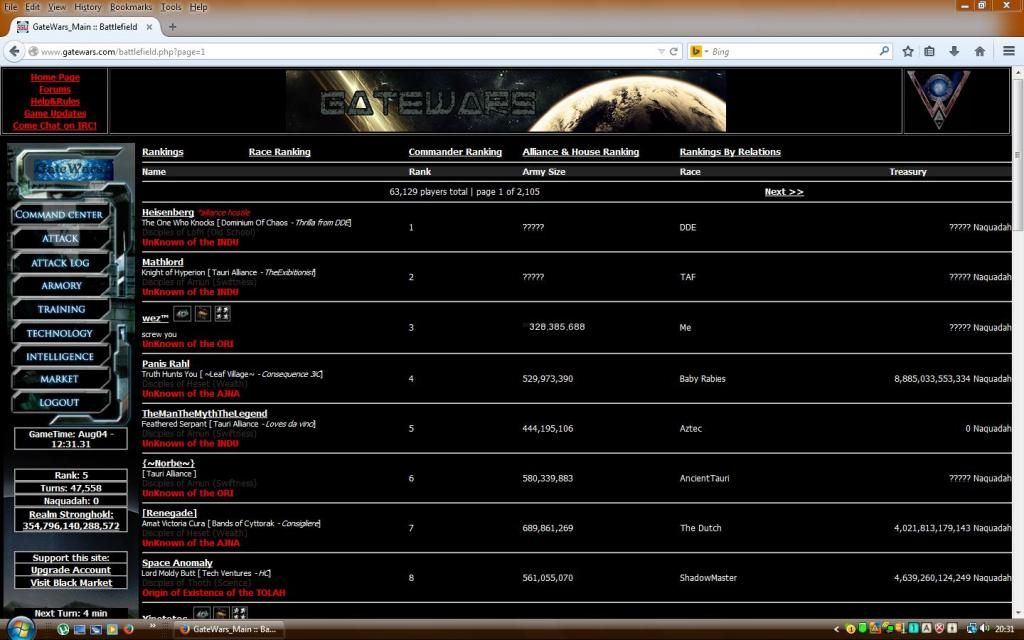Go to the Next >> page link
This screenshot has height=640, width=1024.
tap(783, 192)
